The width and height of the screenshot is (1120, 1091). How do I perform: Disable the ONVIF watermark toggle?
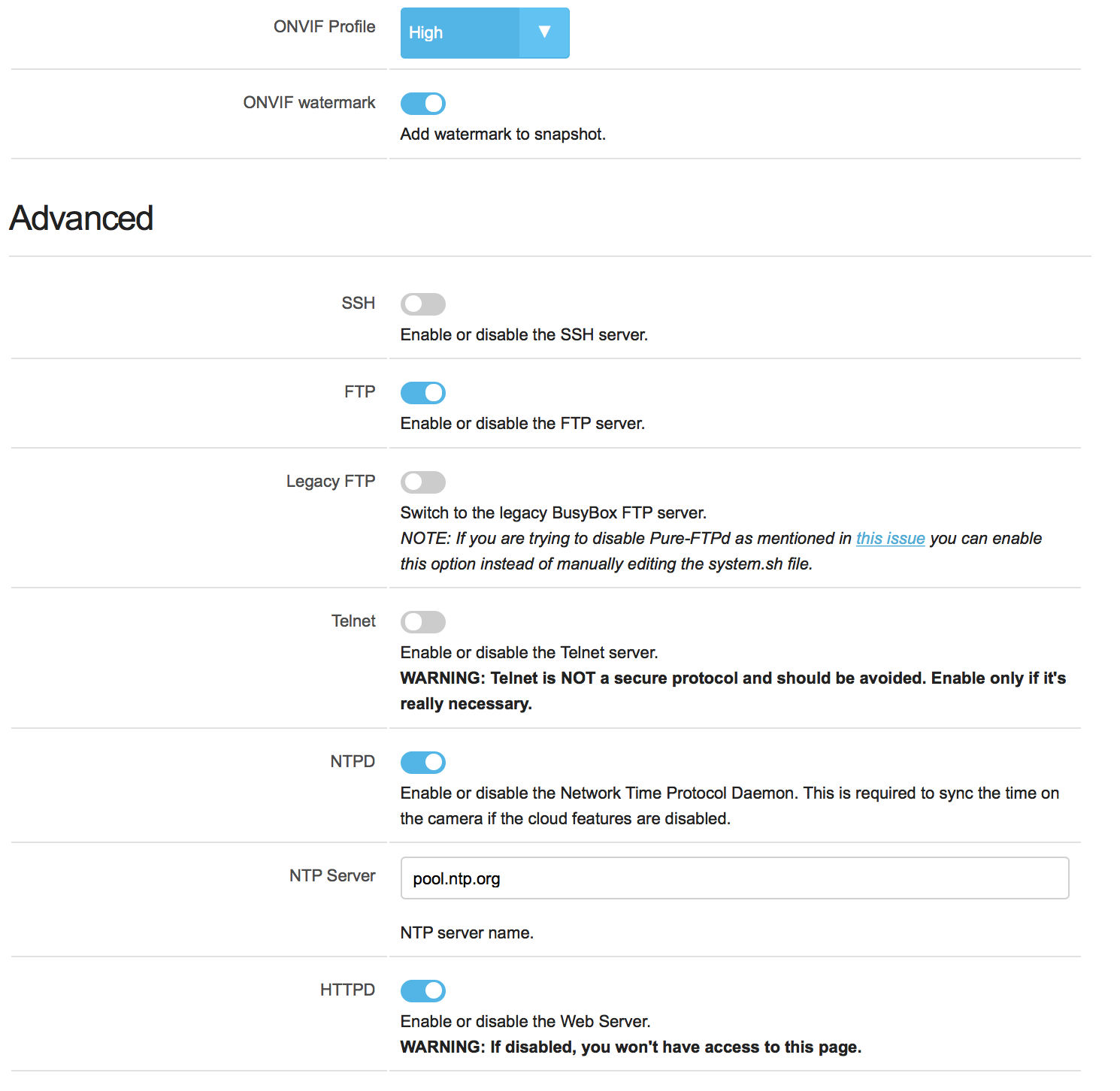(423, 104)
